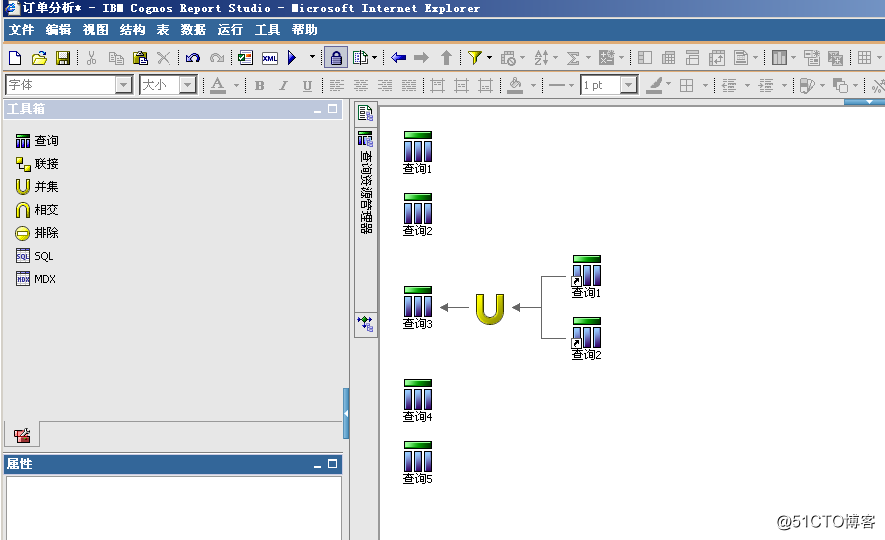Viewport: 885px width, 540px height.
Task: Go back with the blue left arrow
Action: pyautogui.click(x=398, y=58)
